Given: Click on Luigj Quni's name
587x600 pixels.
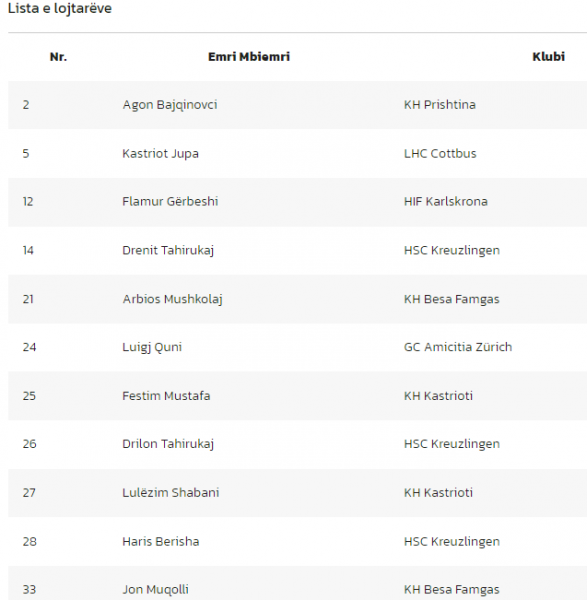Looking at the screenshot, I should (152, 347).
